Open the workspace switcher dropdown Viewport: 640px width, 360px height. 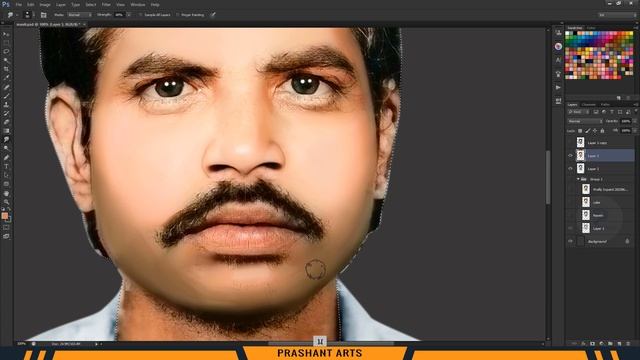click(x=618, y=15)
